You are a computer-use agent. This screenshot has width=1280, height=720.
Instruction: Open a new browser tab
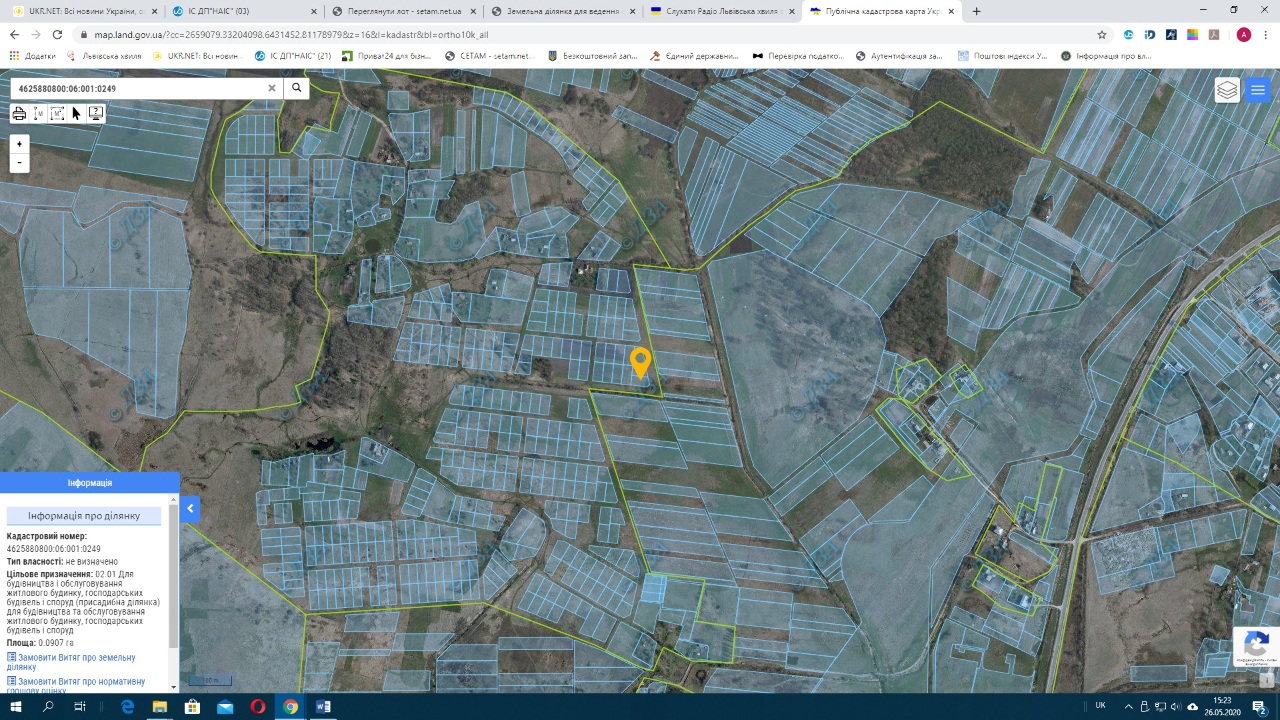(x=976, y=11)
